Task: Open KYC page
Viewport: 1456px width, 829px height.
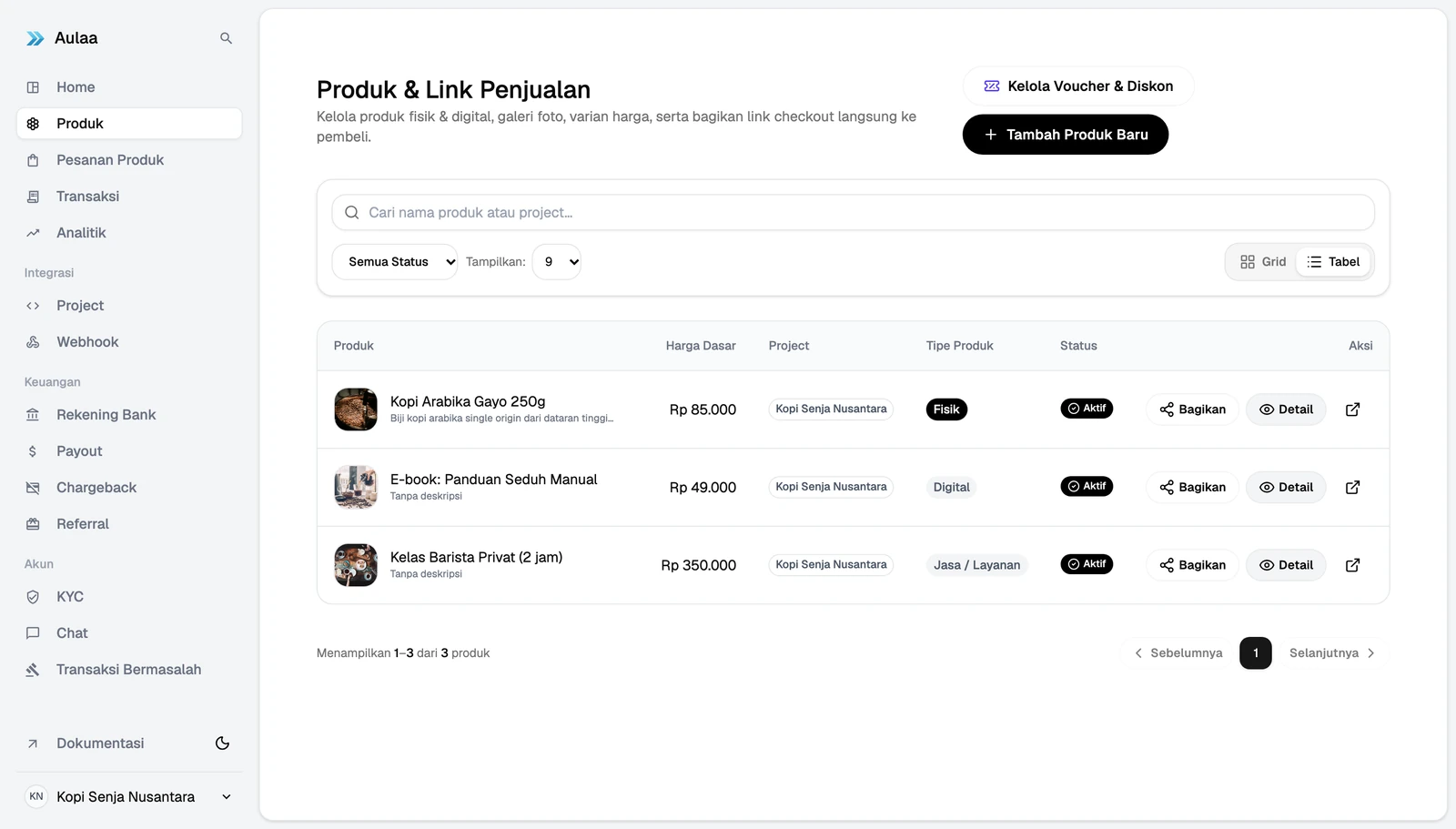Action: [x=129, y=597]
